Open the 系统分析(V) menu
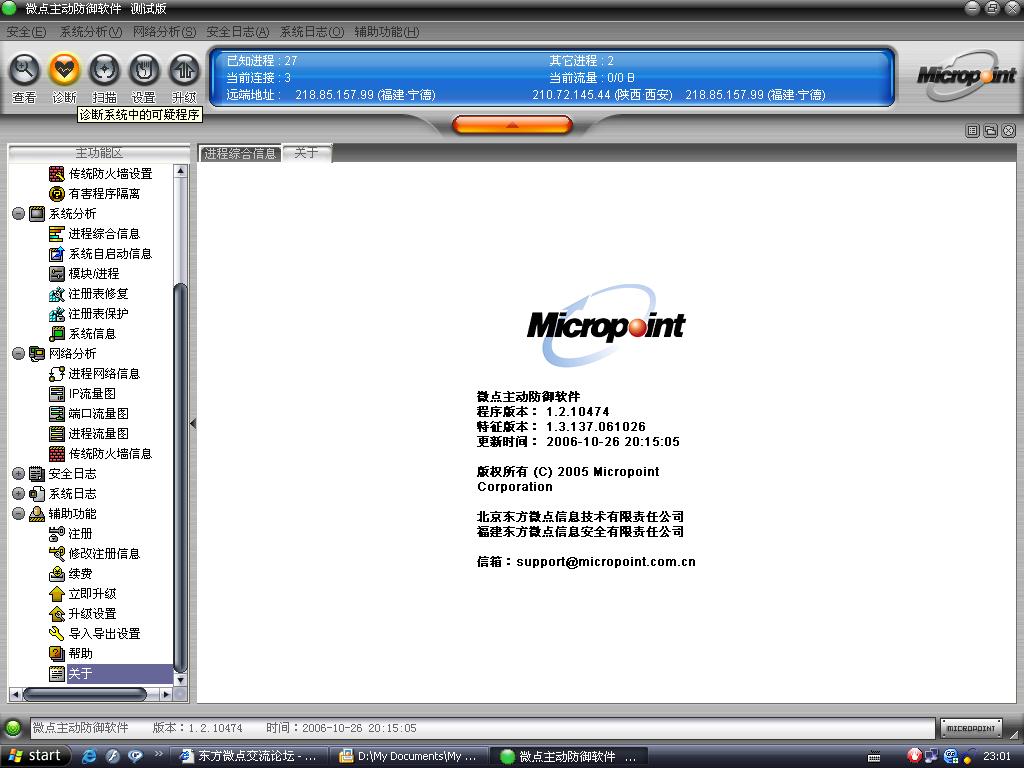1024x768 pixels. click(91, 32)
